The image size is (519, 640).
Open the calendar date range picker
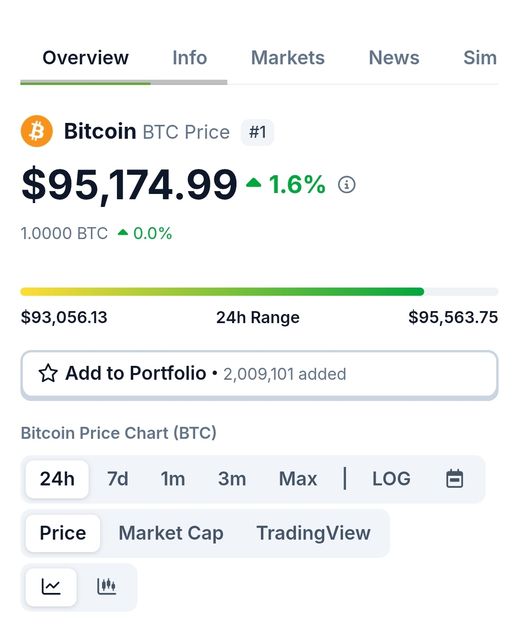click(455, 478)
